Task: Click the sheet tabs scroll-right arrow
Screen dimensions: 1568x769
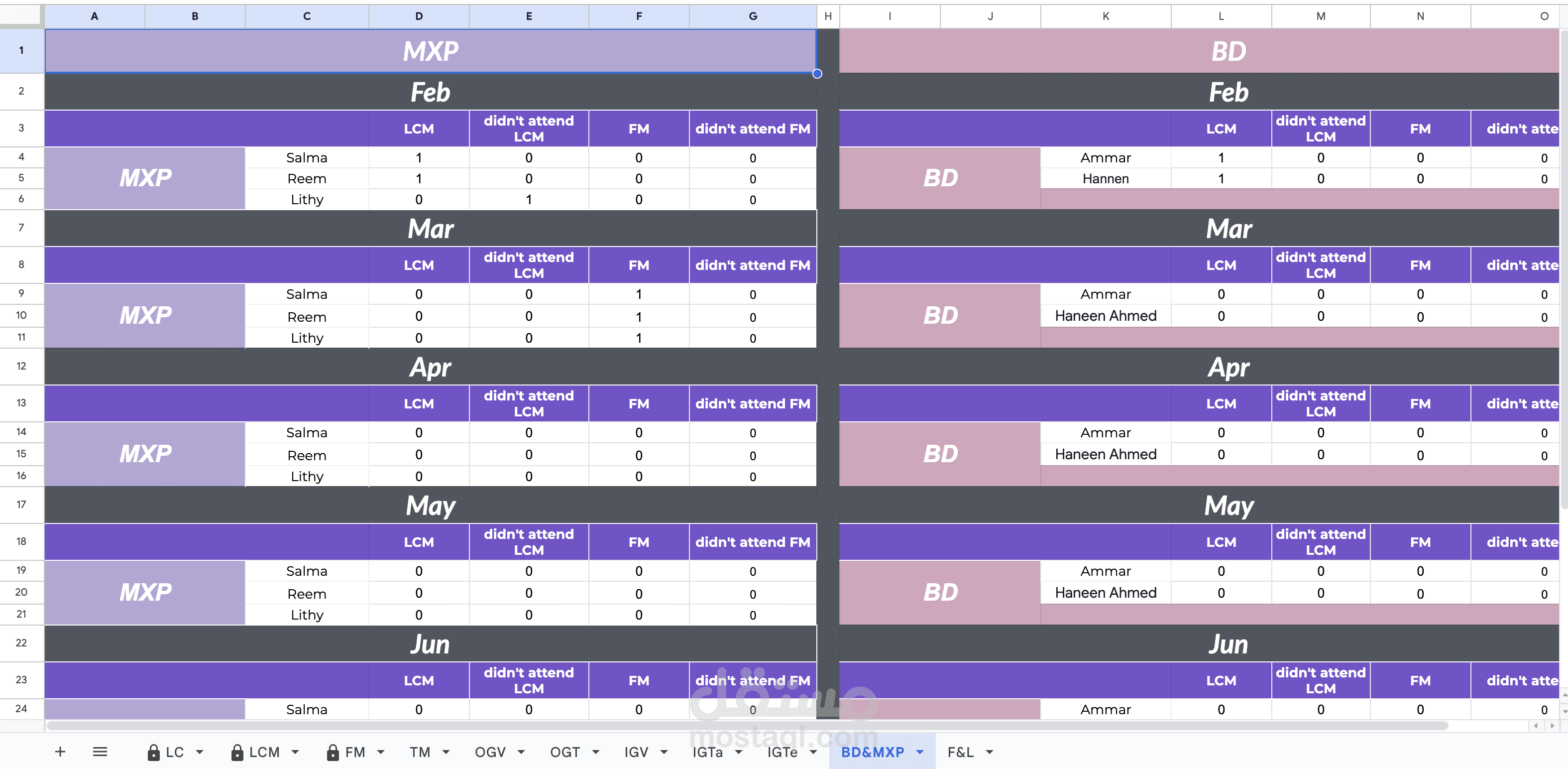Action: pos(1552,726)
